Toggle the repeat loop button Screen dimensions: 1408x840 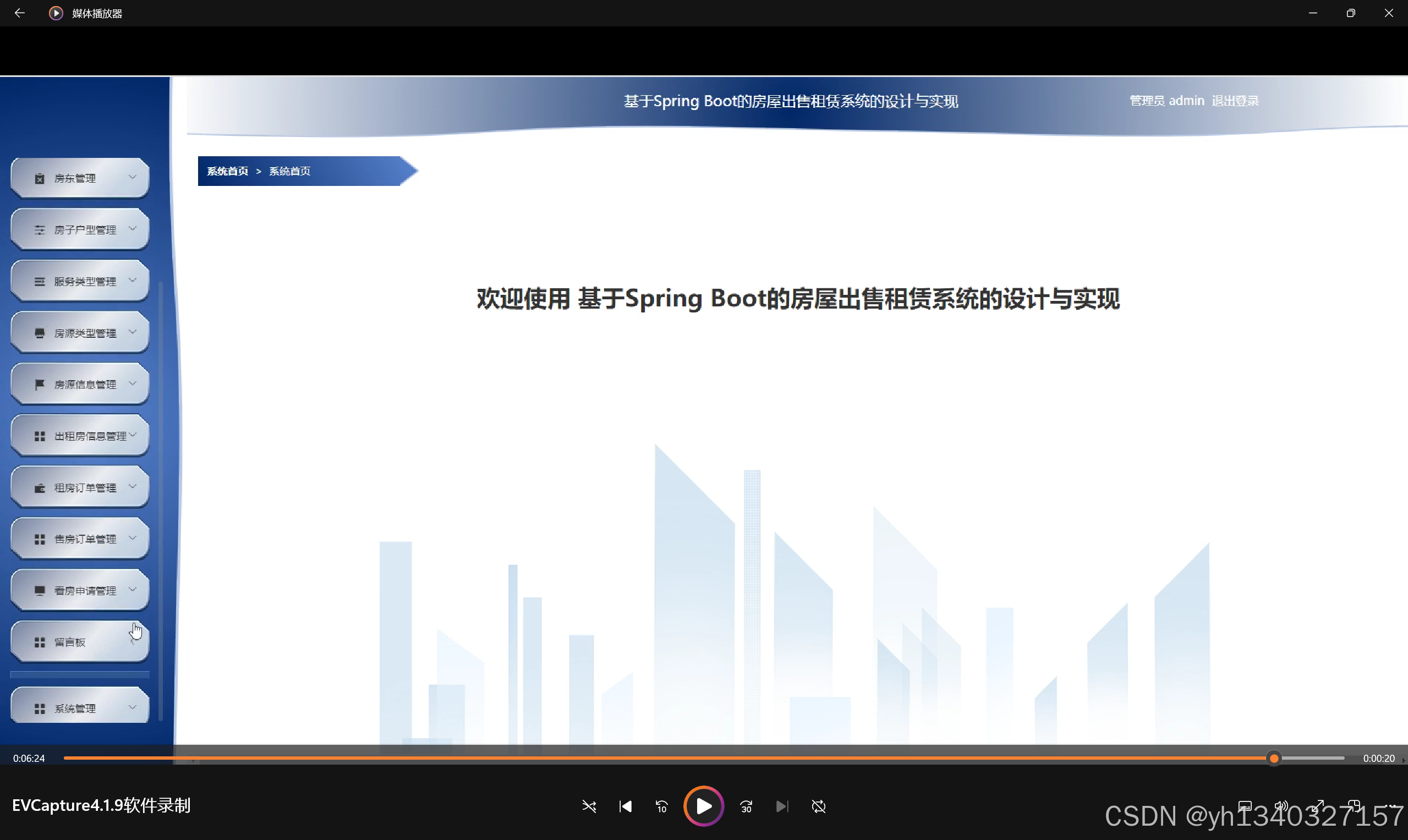tap(819, 806)
